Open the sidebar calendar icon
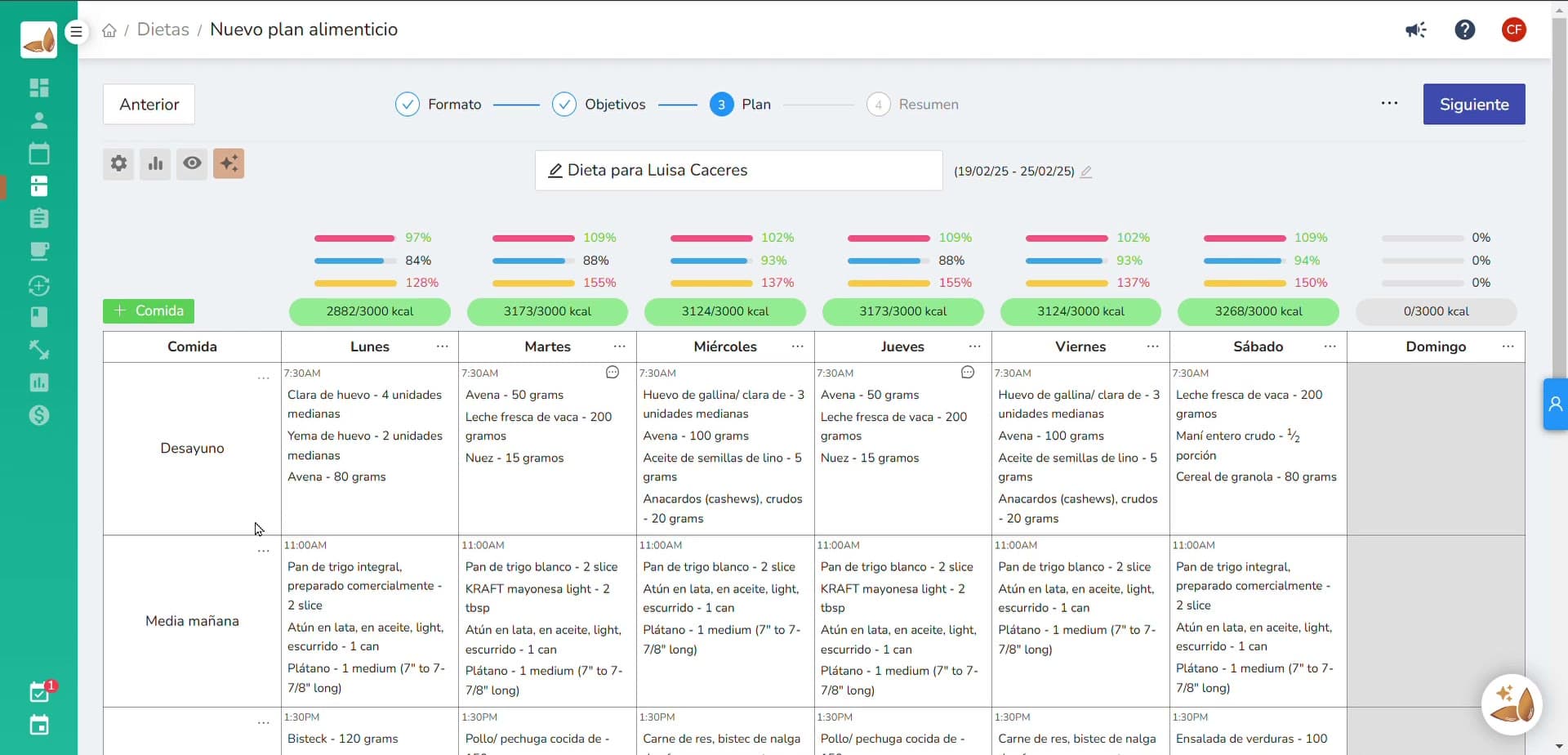This screenshot has height=755, width=1568. [38, 154]
